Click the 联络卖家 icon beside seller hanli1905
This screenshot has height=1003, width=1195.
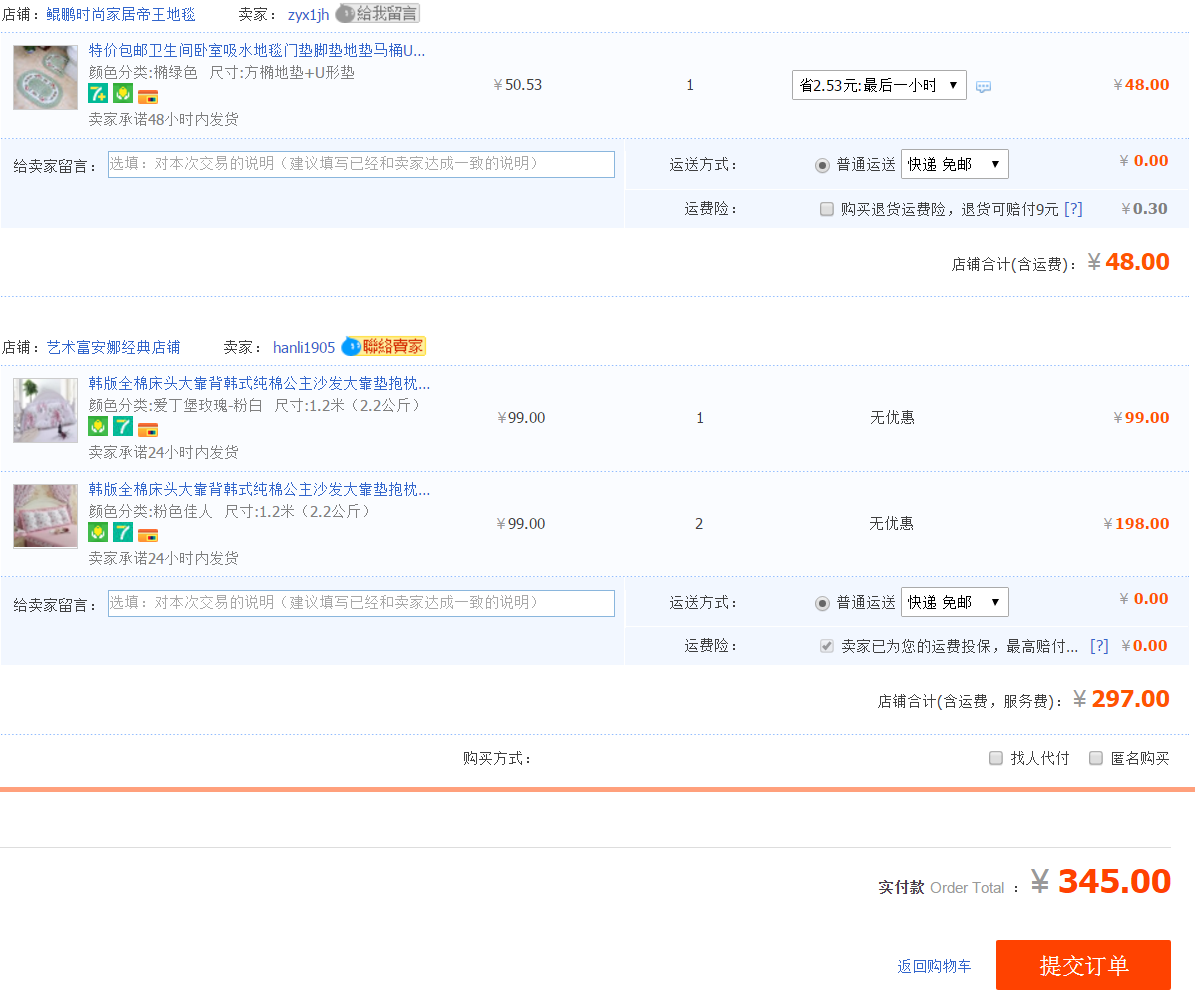(x=383, y=347)
